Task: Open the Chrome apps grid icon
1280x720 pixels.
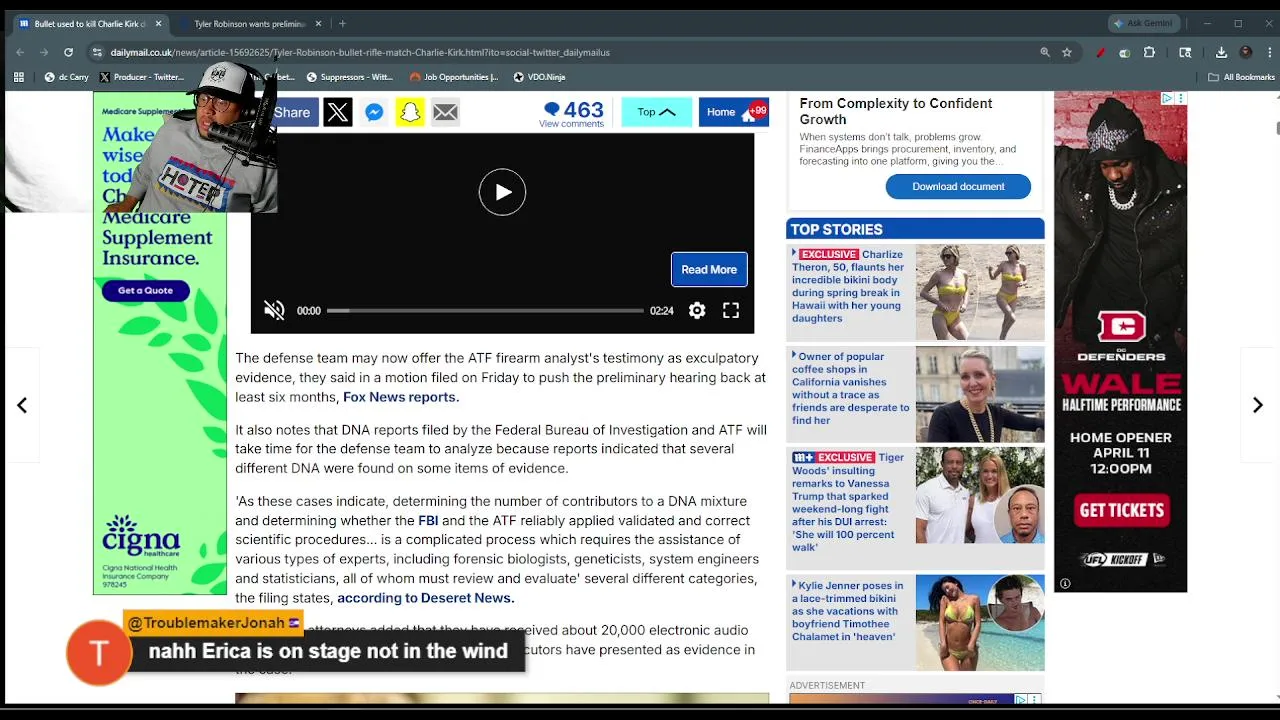Action: click(18, 77)
